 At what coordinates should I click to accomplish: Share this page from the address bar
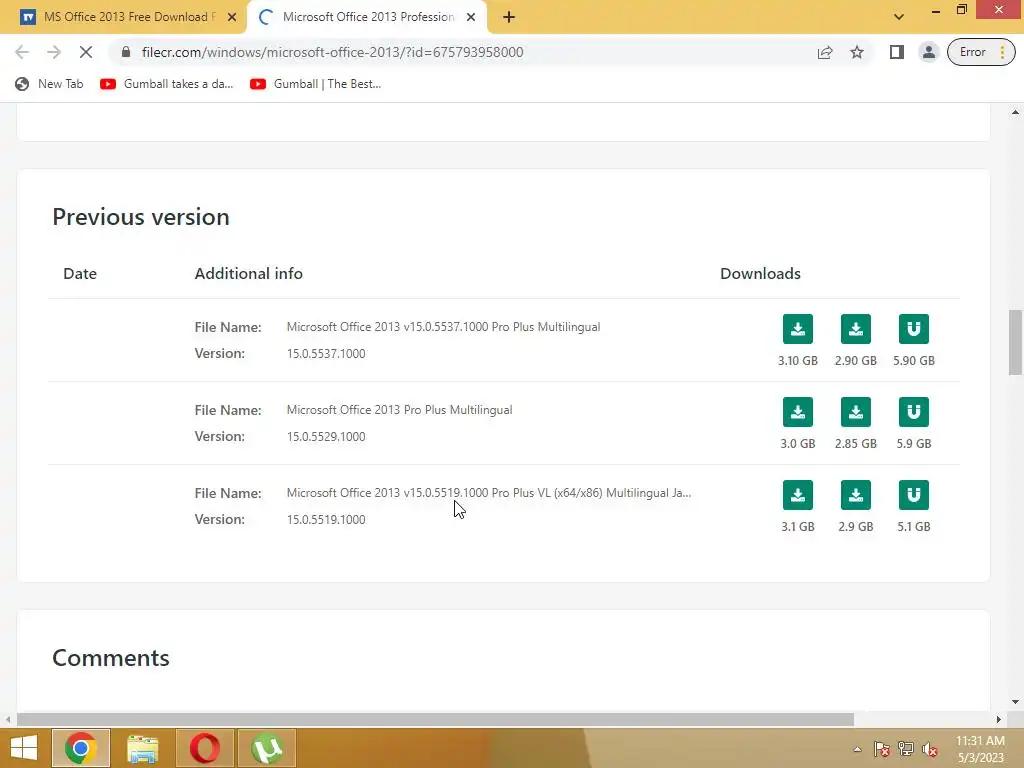click(825, 52)
